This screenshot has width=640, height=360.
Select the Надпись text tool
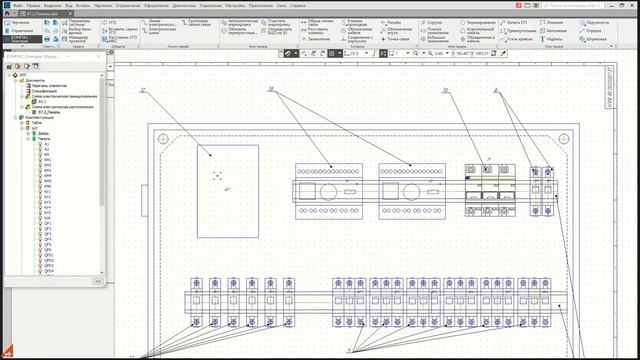click(x=551, y=39)
